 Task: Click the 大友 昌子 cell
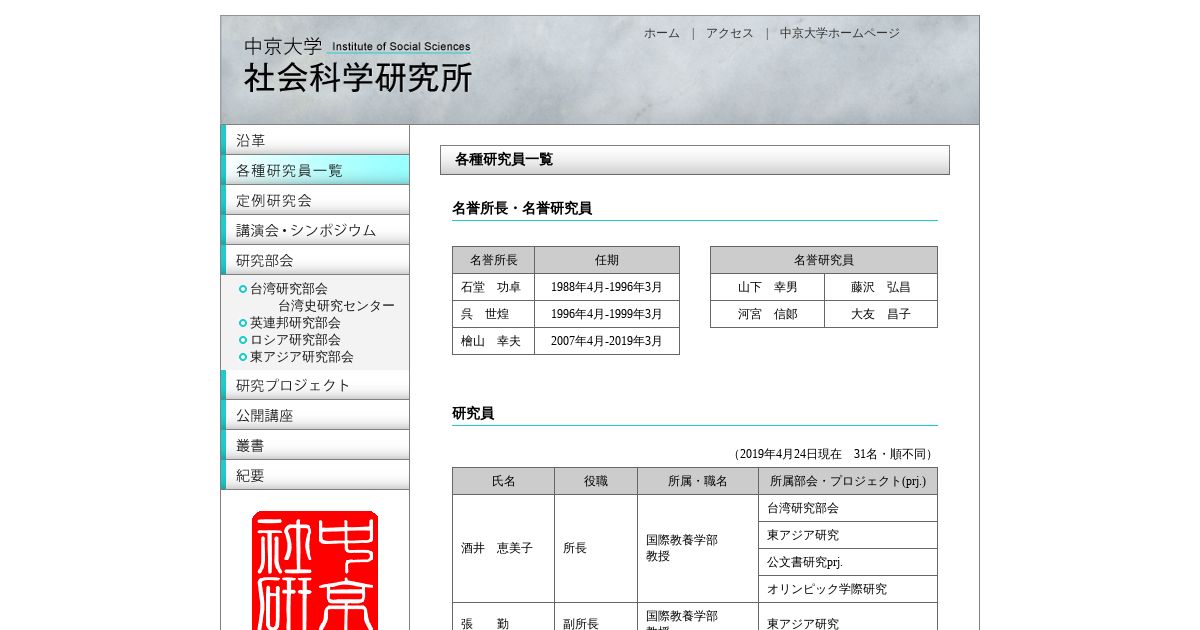(x=881, y=314)
